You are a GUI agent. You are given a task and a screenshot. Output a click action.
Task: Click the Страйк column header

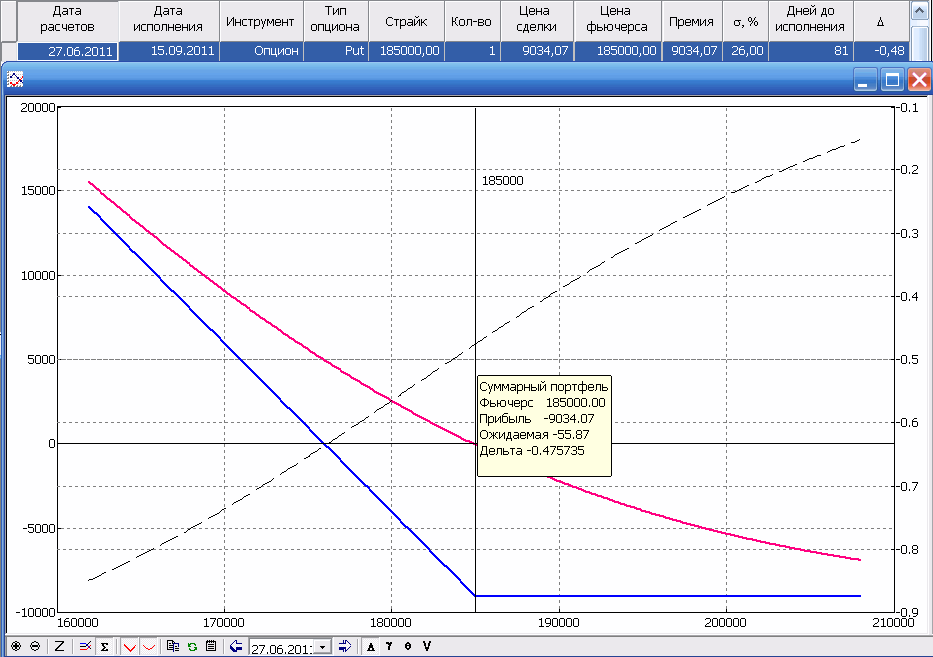coord(406,21)
